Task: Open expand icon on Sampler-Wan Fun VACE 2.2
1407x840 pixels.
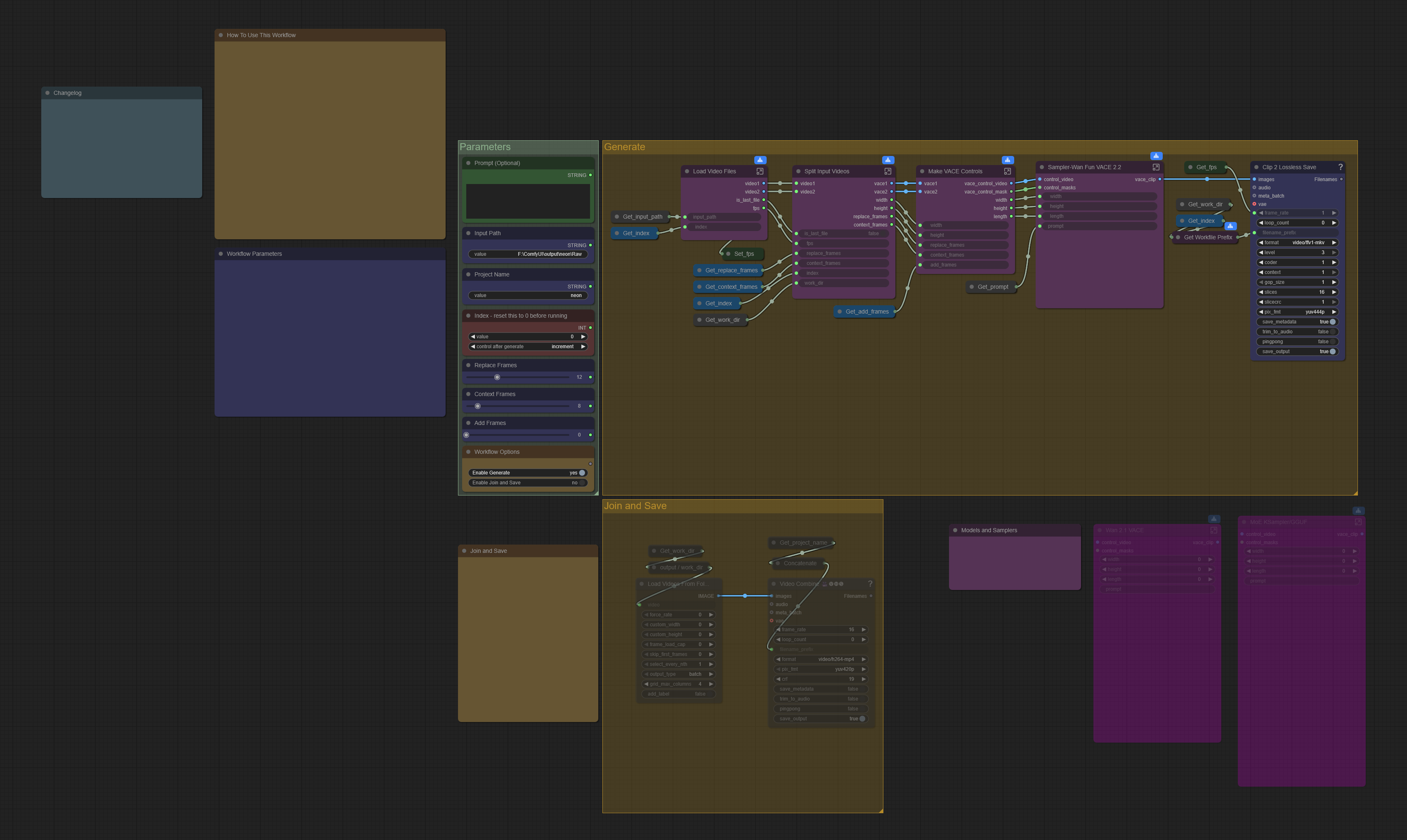Action: 1156,168
